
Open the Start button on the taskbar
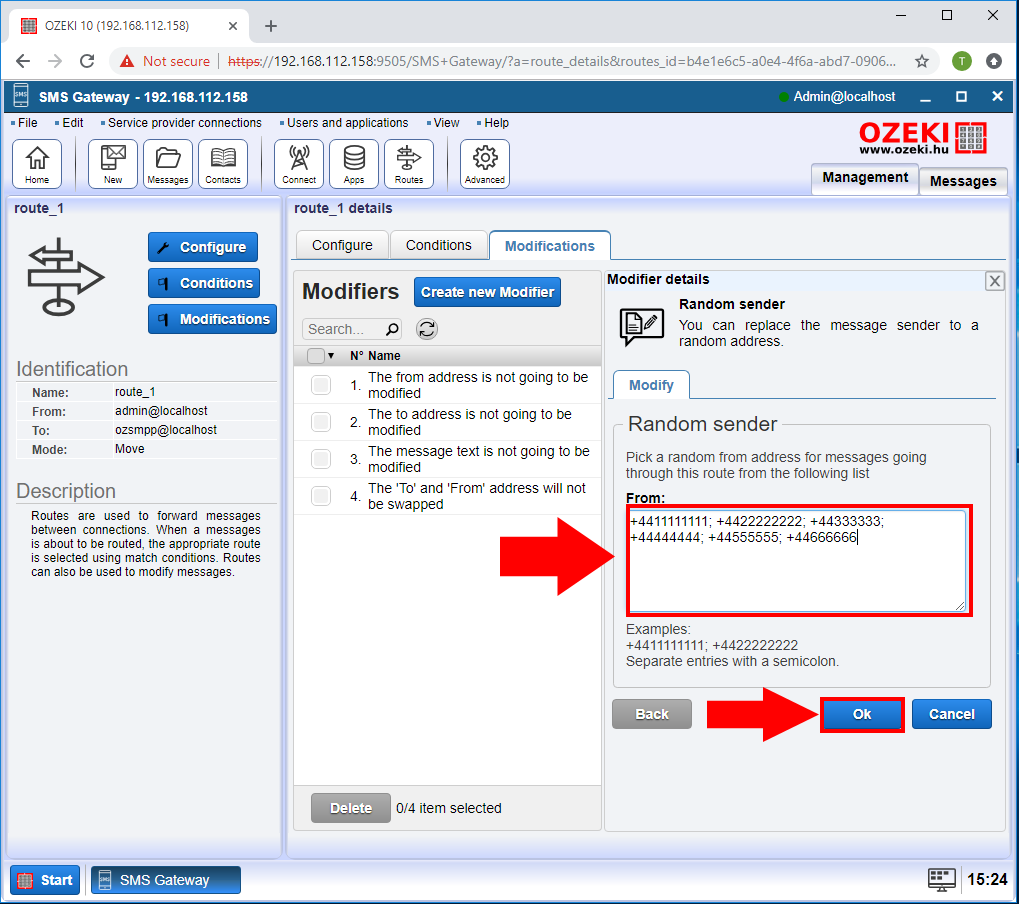45,880
